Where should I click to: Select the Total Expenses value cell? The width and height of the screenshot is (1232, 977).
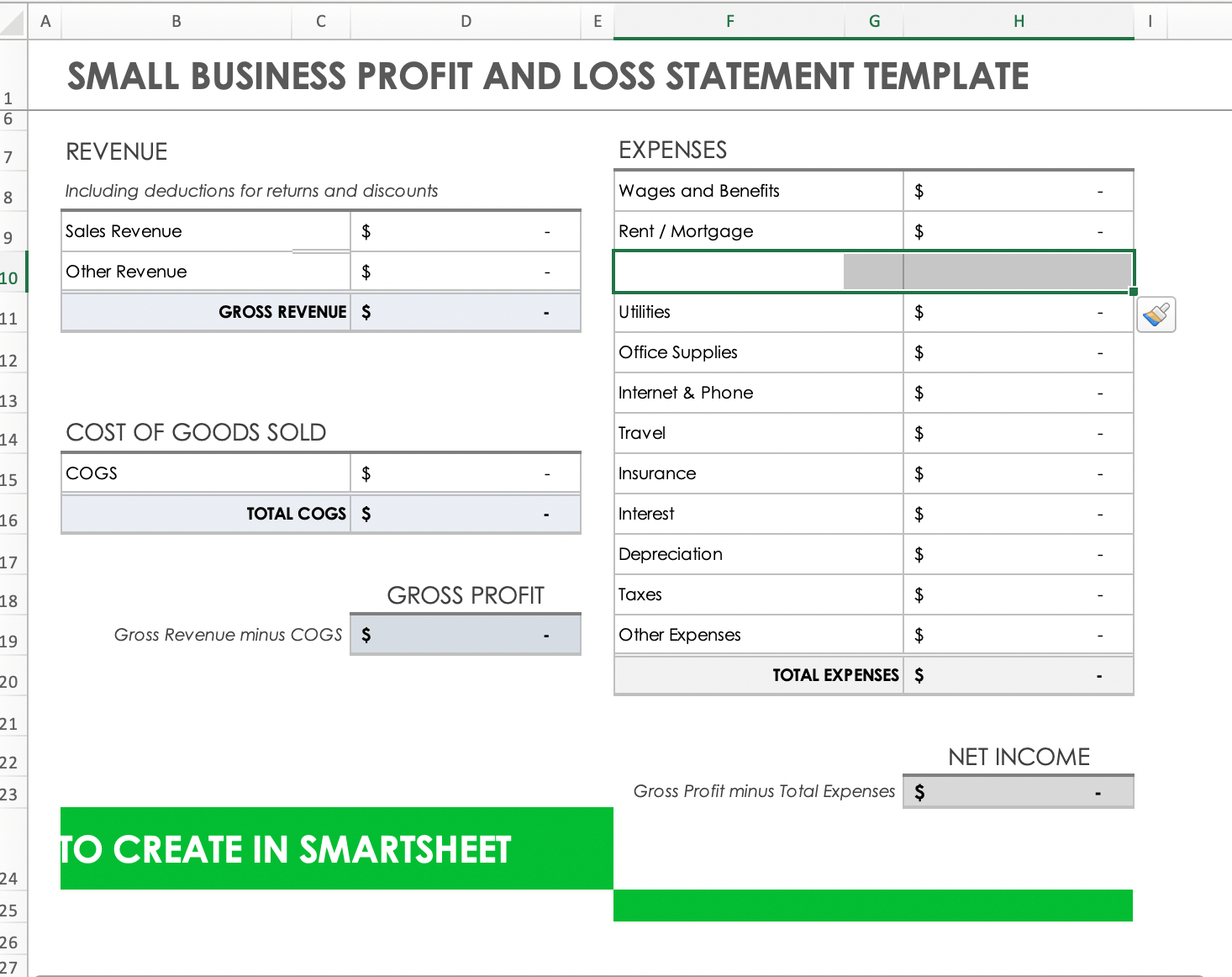(1019, 675)
